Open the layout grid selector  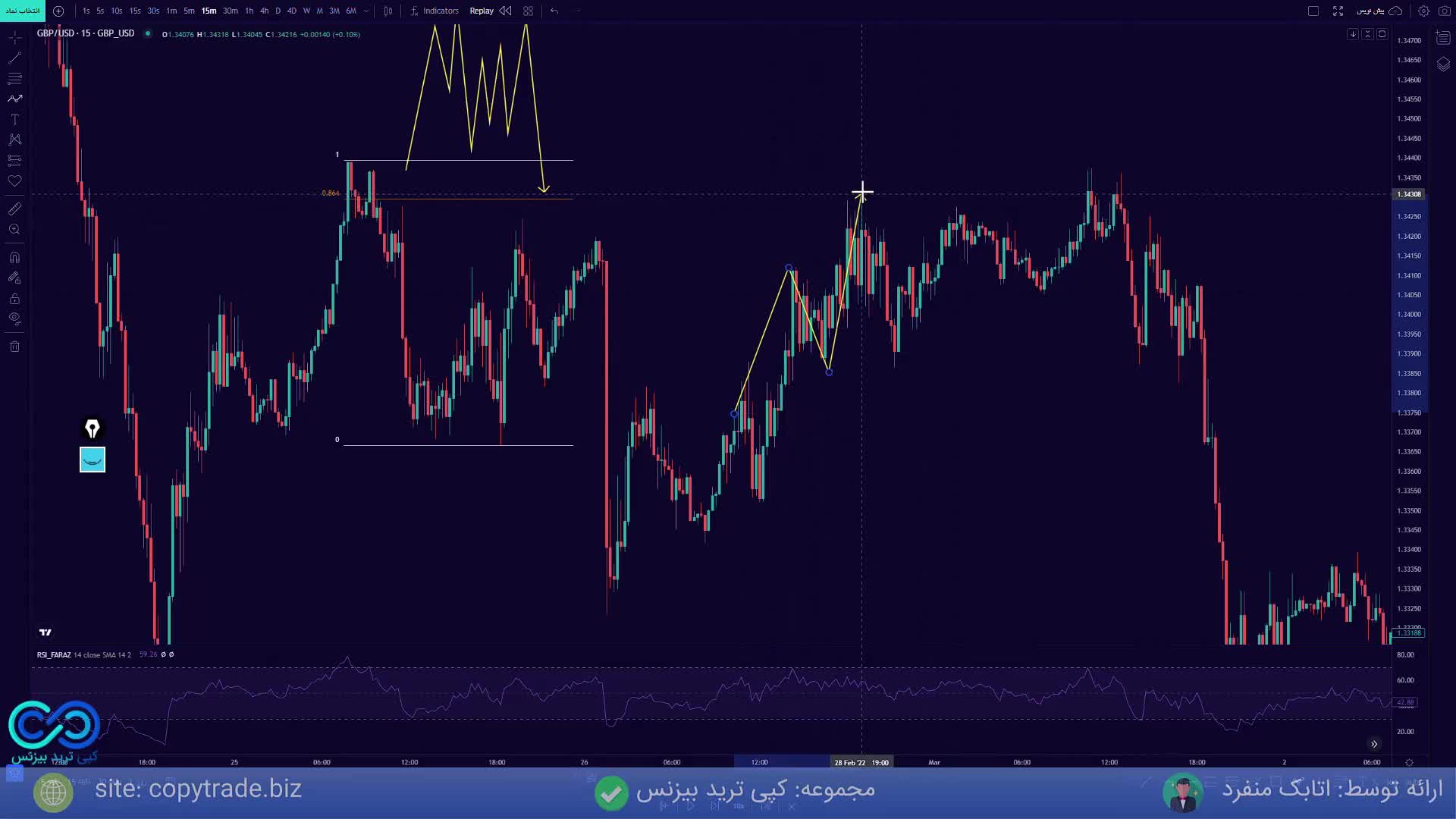(529, 11)
